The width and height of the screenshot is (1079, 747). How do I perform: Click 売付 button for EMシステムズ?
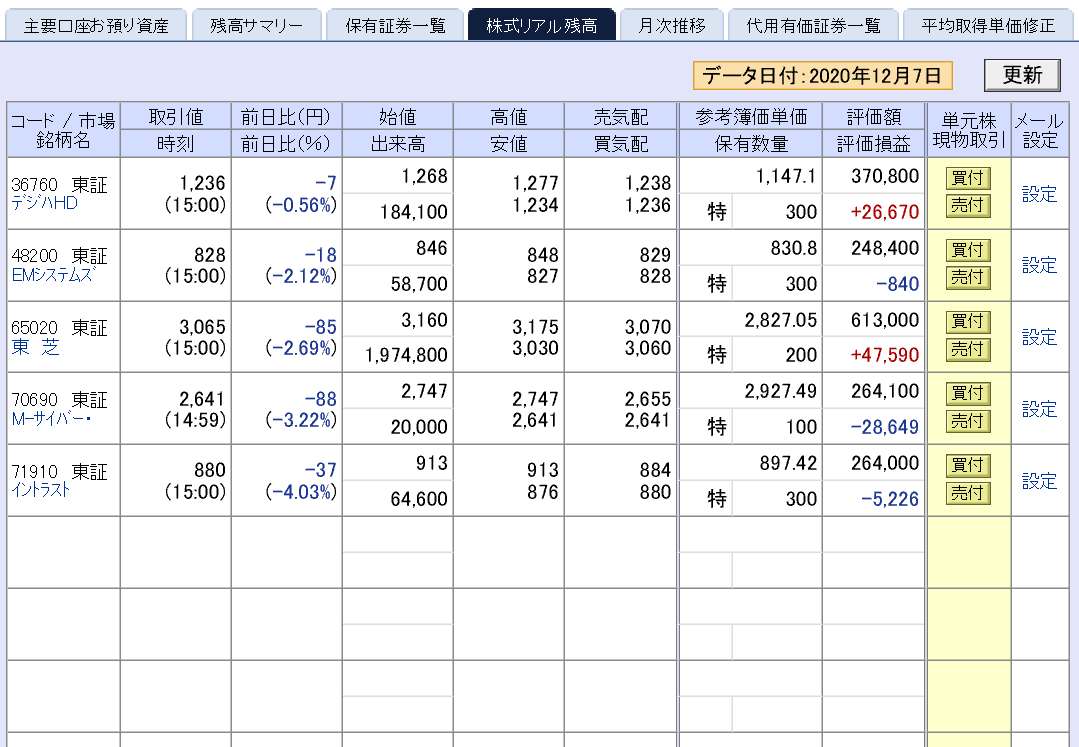pyautogui.click(x=966, y=279)
